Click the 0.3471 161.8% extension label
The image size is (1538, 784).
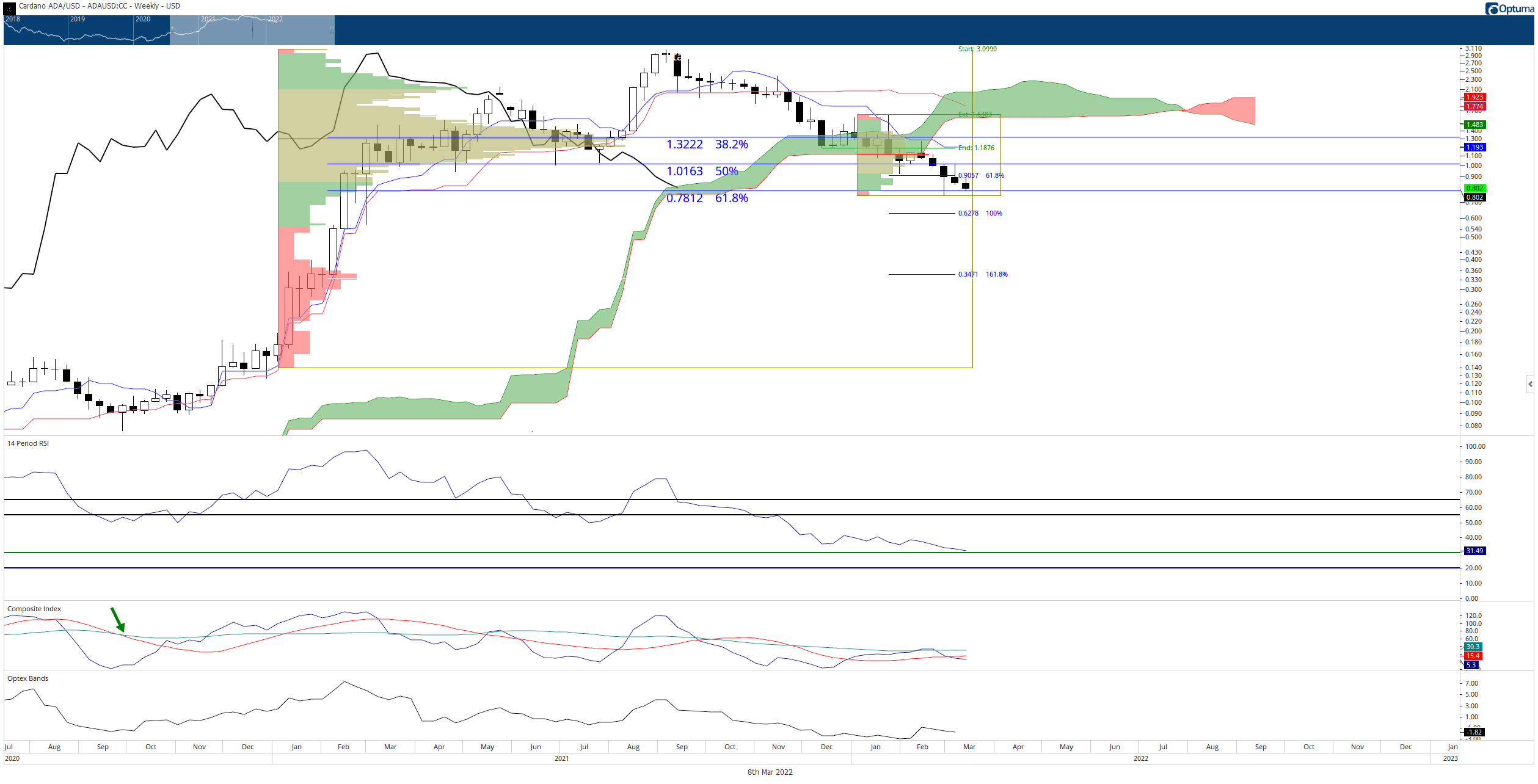[x=983, y=274]
